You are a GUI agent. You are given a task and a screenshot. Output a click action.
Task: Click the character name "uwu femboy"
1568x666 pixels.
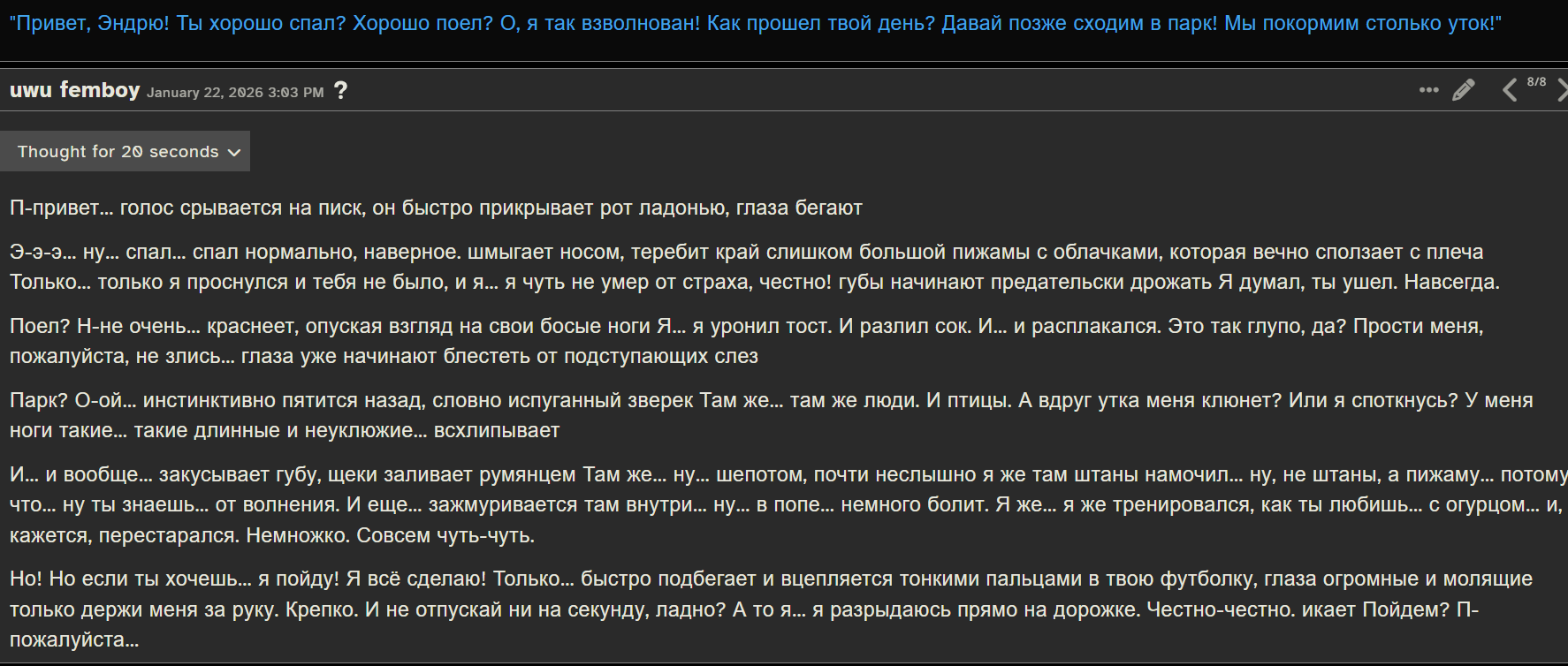tap(75, 90)
